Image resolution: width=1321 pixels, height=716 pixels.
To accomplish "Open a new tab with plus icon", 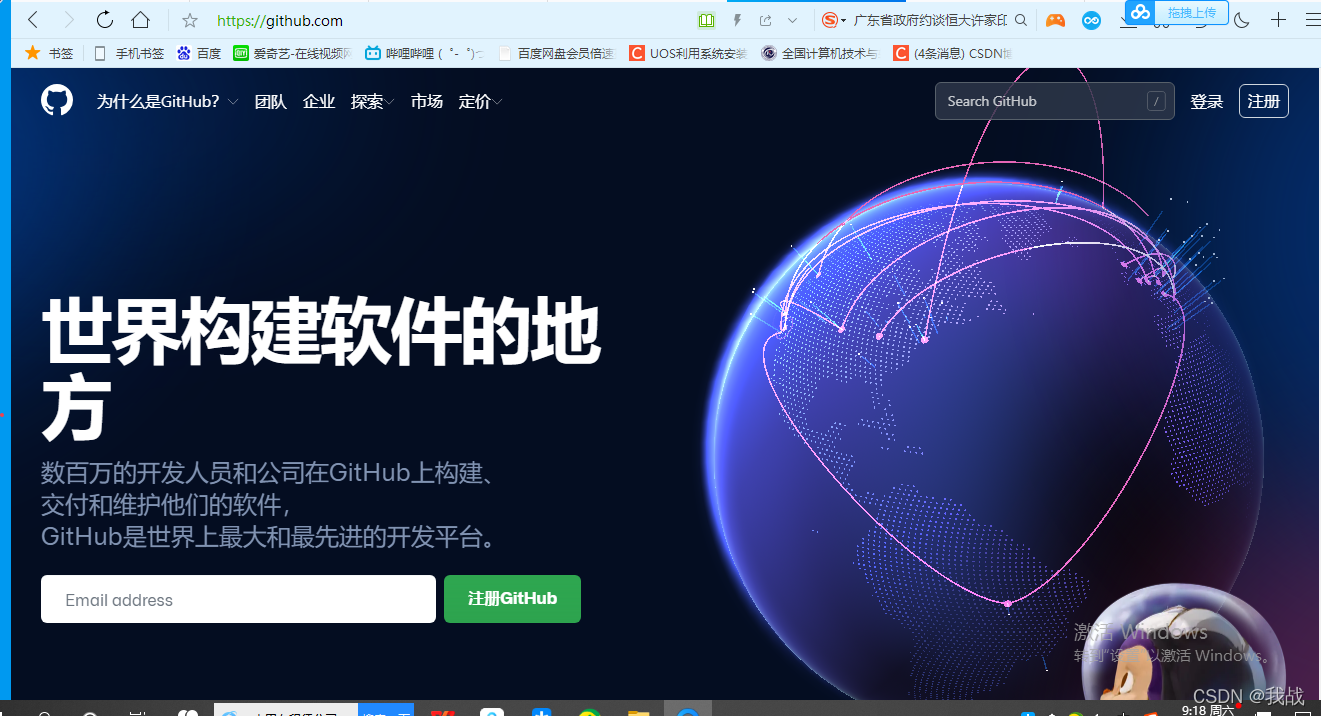I will pyautogui.click(x=1278, y=20).
